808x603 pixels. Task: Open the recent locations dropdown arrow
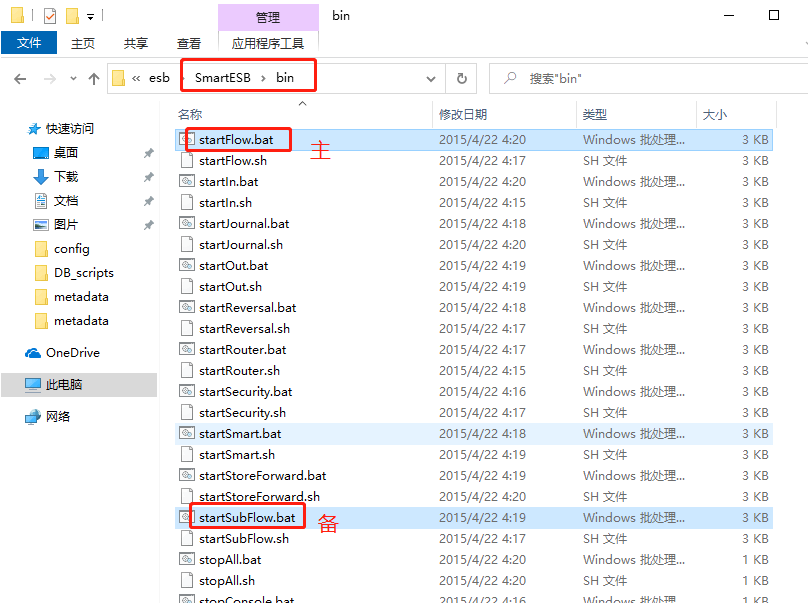[x=72, y=78]
